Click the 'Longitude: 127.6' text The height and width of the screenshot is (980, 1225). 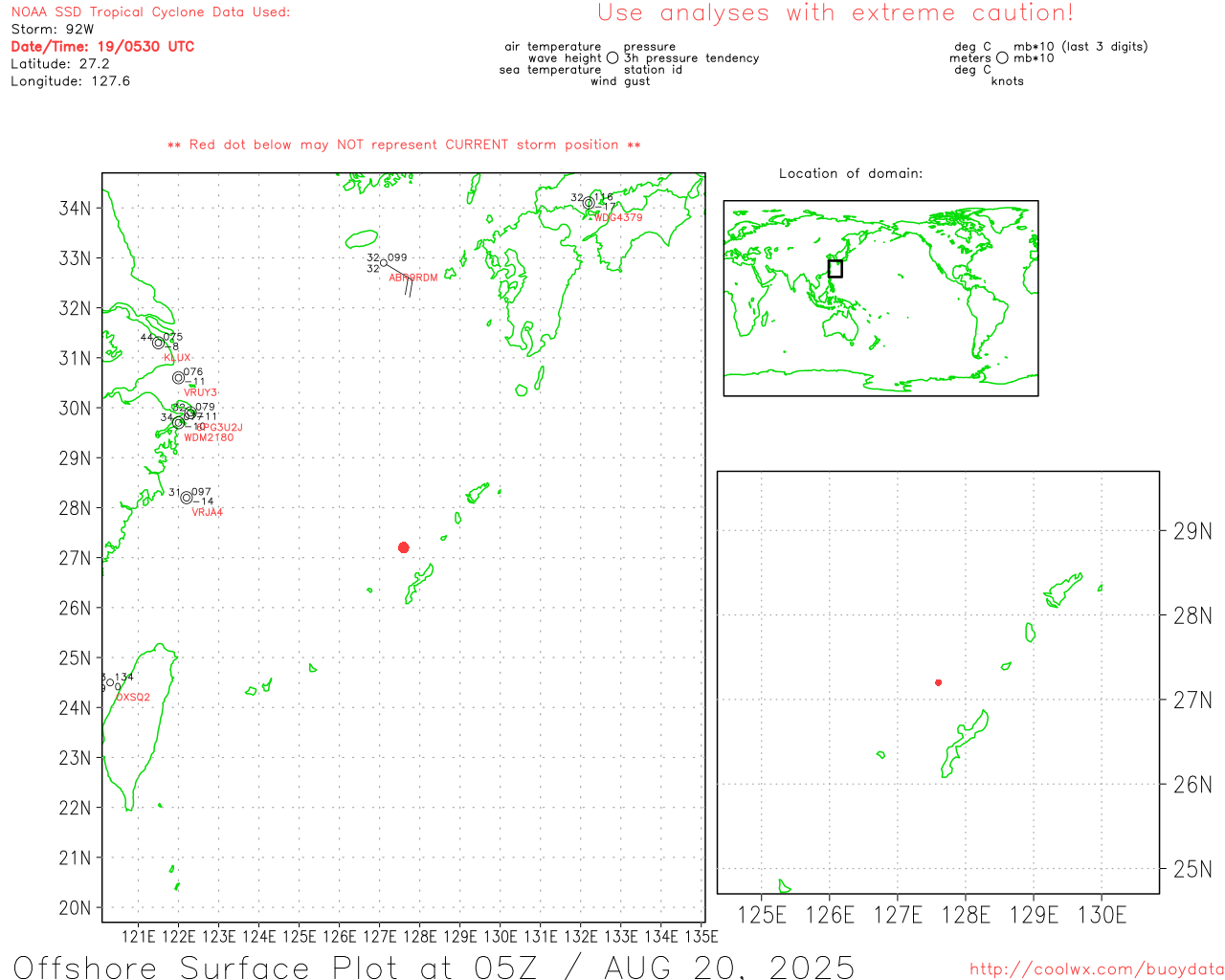[71, 81]
